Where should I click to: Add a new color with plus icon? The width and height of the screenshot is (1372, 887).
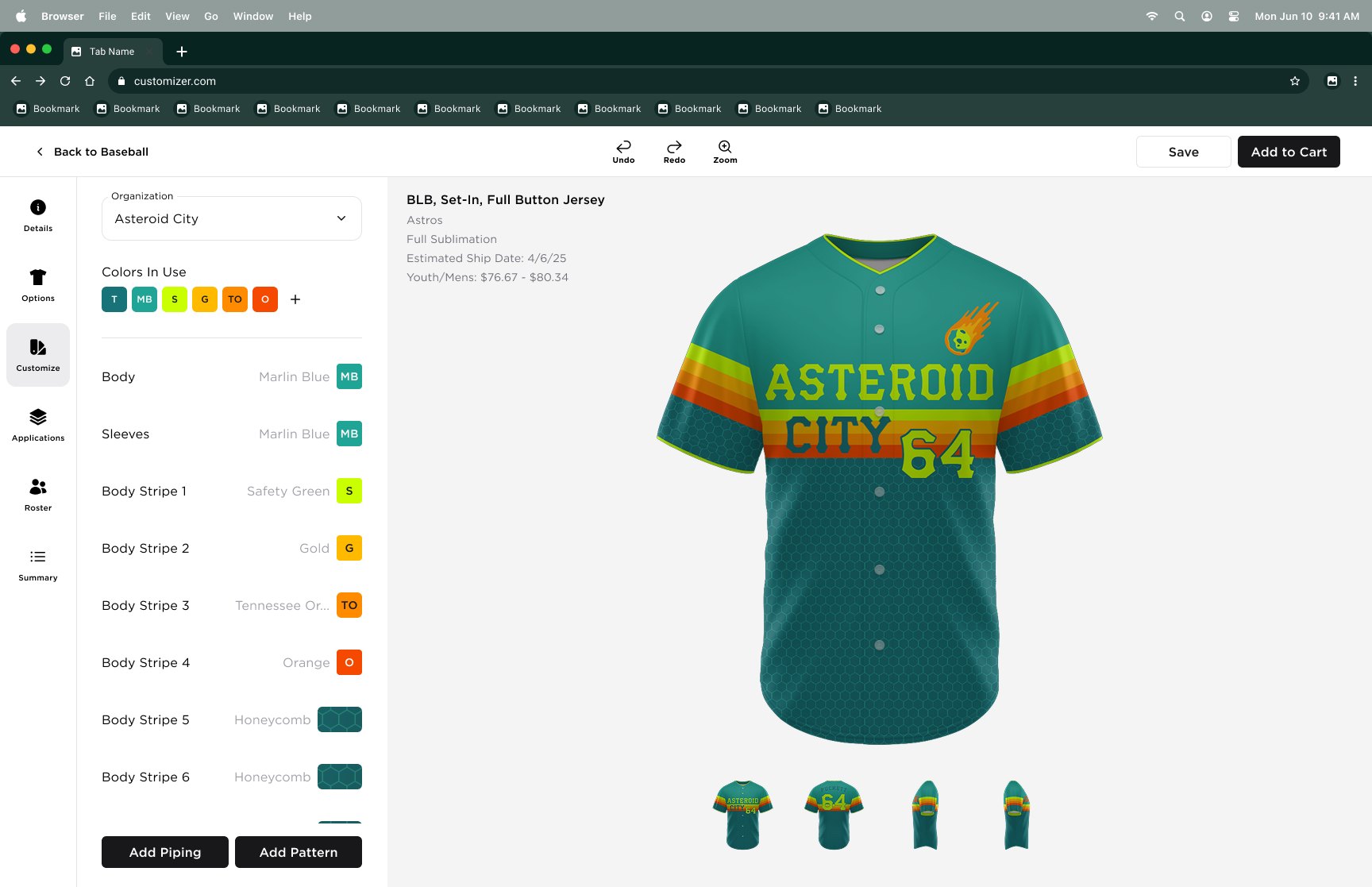pos(295,299)
